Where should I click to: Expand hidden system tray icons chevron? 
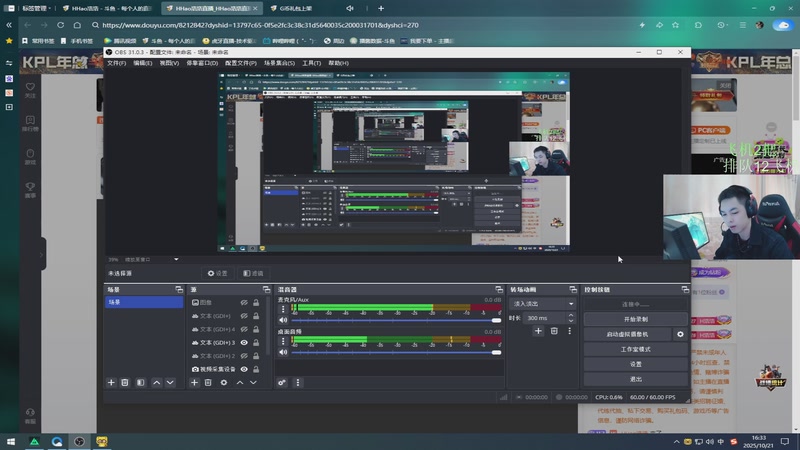(x=677, y=441)
